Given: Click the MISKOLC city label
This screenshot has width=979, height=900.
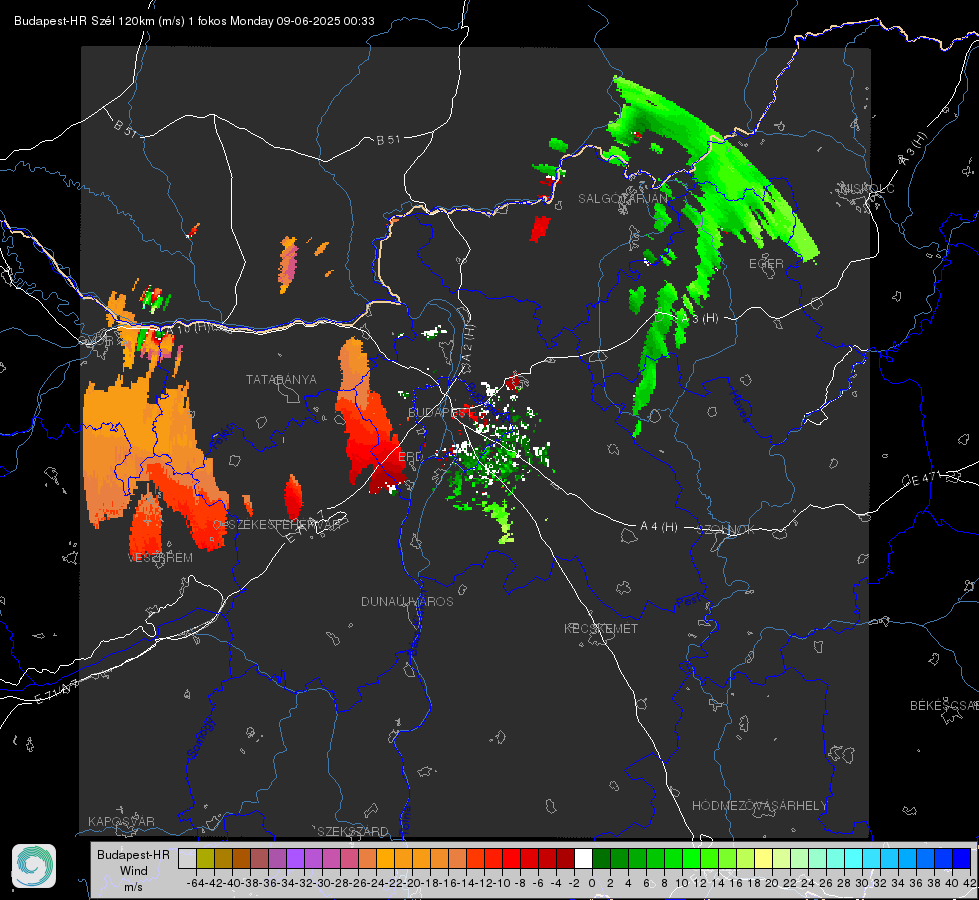Looking at the screenshot, I should click(867, 188).
